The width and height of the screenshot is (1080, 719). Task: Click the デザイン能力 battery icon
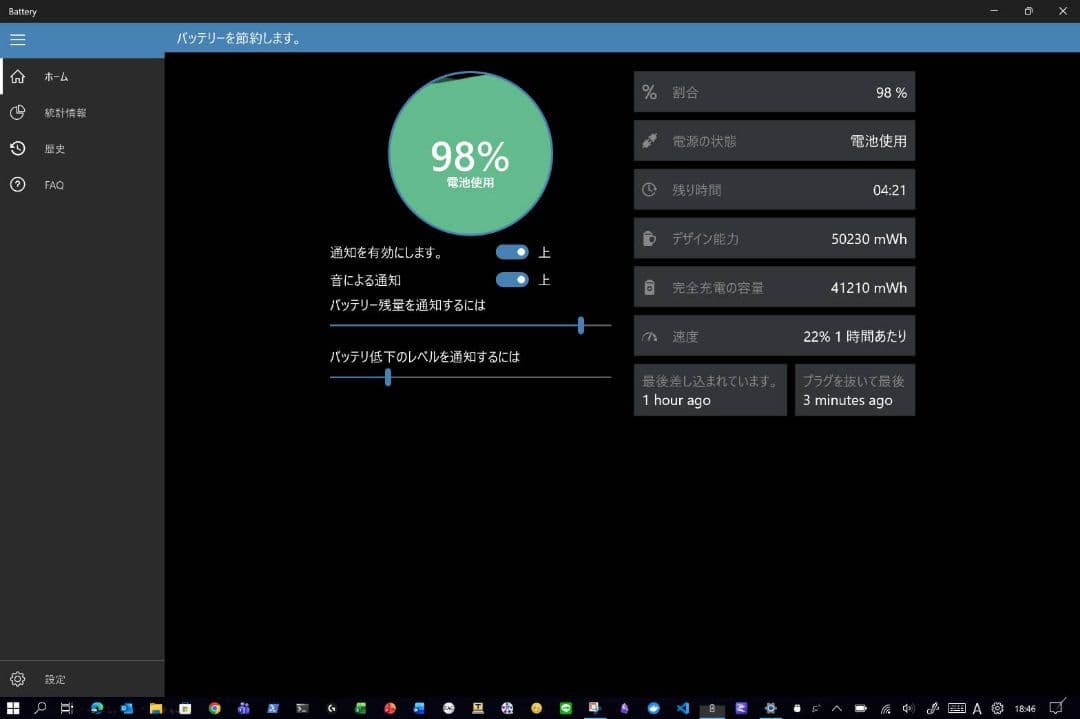[651, 238]
